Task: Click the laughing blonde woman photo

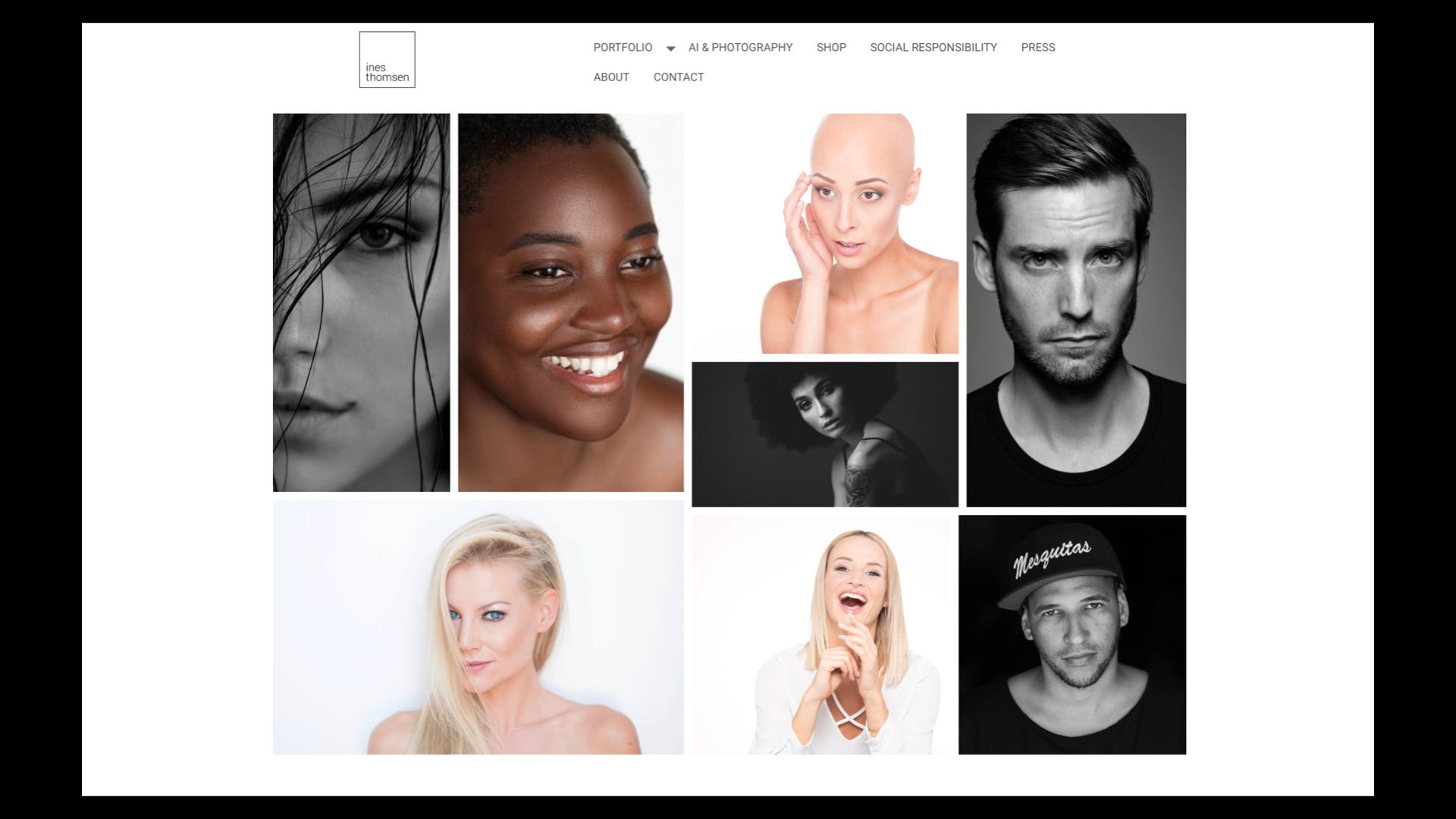Action: [821, 634]
